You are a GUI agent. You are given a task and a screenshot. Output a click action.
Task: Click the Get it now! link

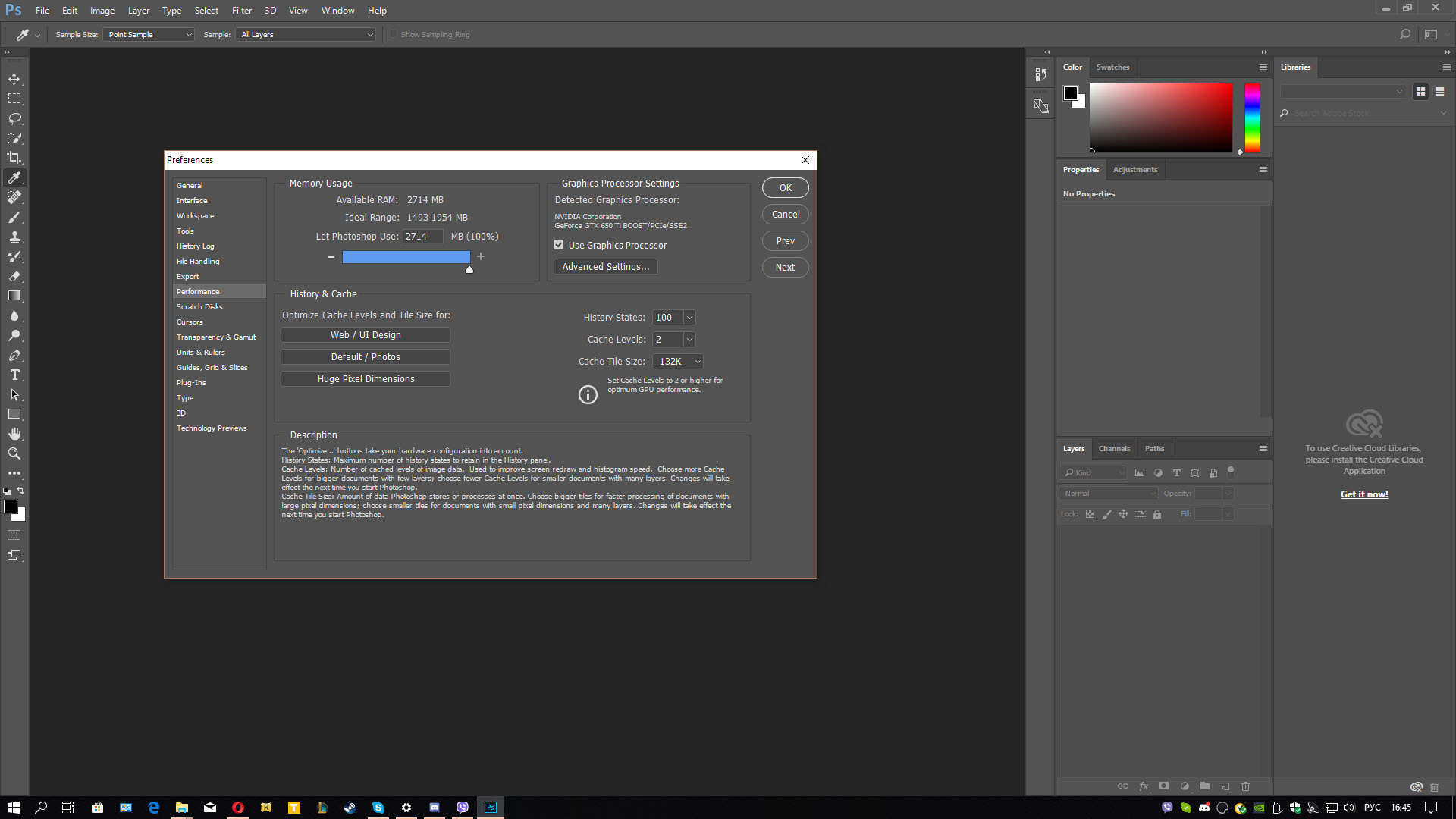[1364, 494]
